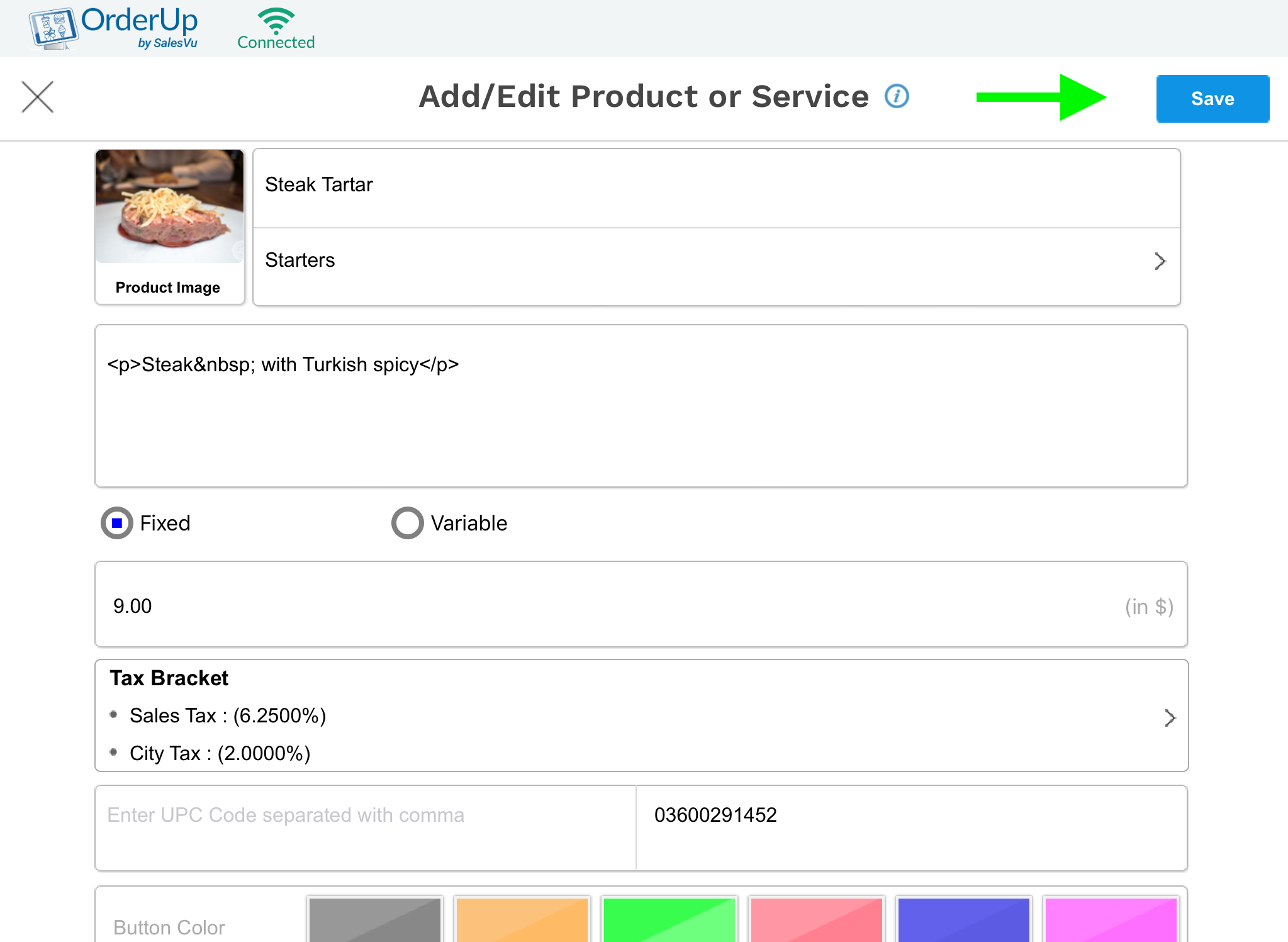Click the X close icon

[x=38, y=97]
